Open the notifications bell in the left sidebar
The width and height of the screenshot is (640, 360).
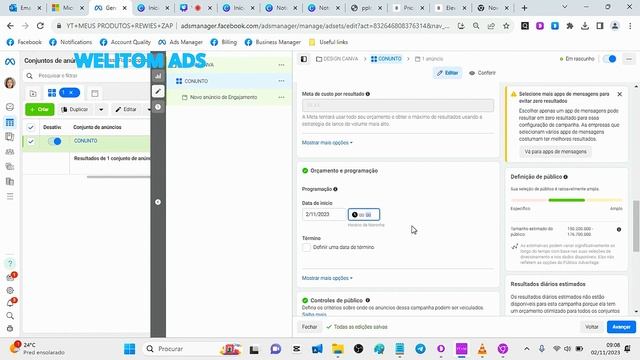click(x=10, y=303)
